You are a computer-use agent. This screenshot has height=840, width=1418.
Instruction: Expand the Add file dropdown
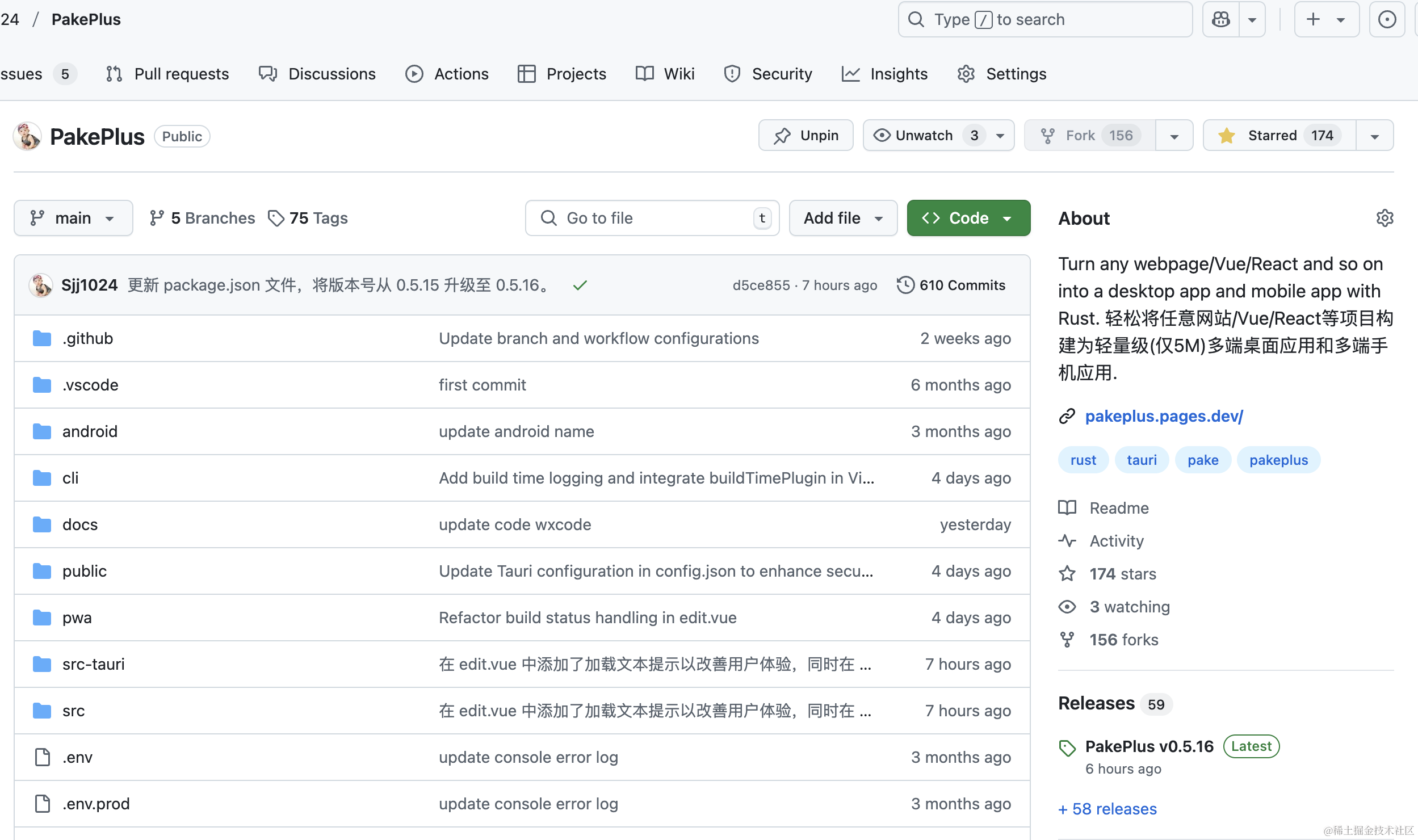point(843,218)
